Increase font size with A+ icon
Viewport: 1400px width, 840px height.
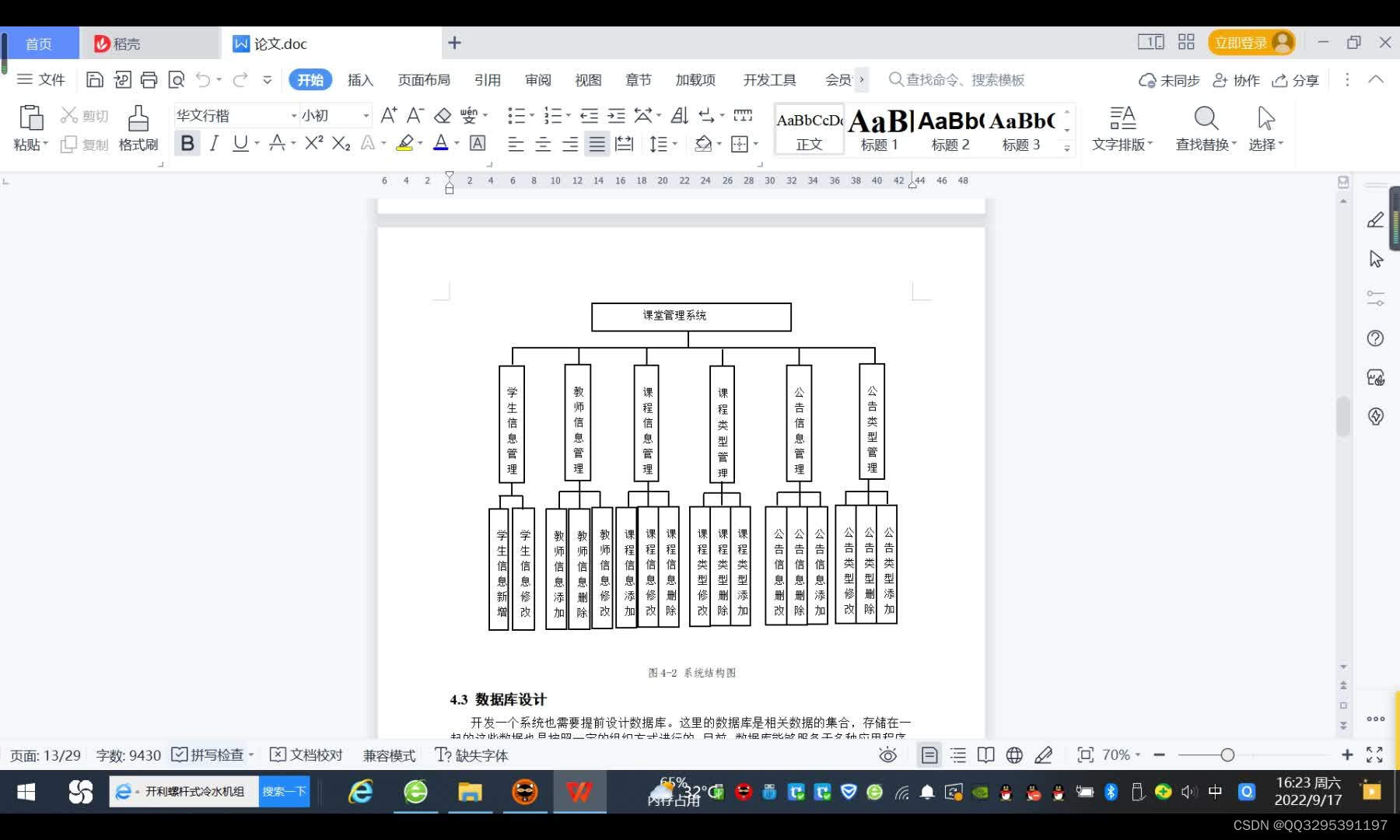[389, 115]
